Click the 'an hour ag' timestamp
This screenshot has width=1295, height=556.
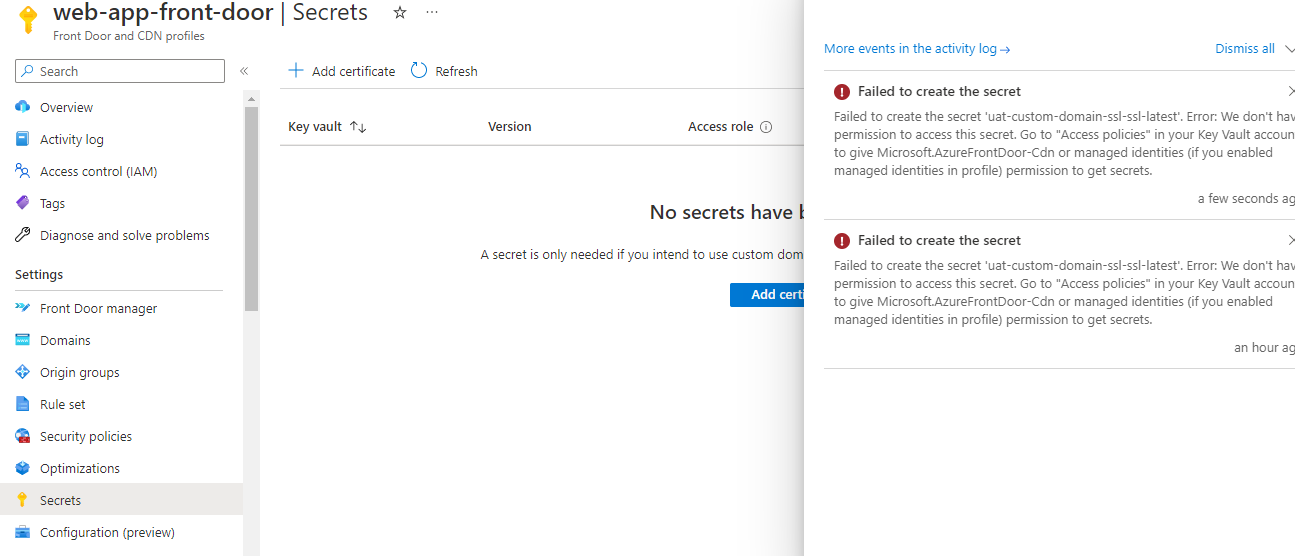click(1264, 347)
